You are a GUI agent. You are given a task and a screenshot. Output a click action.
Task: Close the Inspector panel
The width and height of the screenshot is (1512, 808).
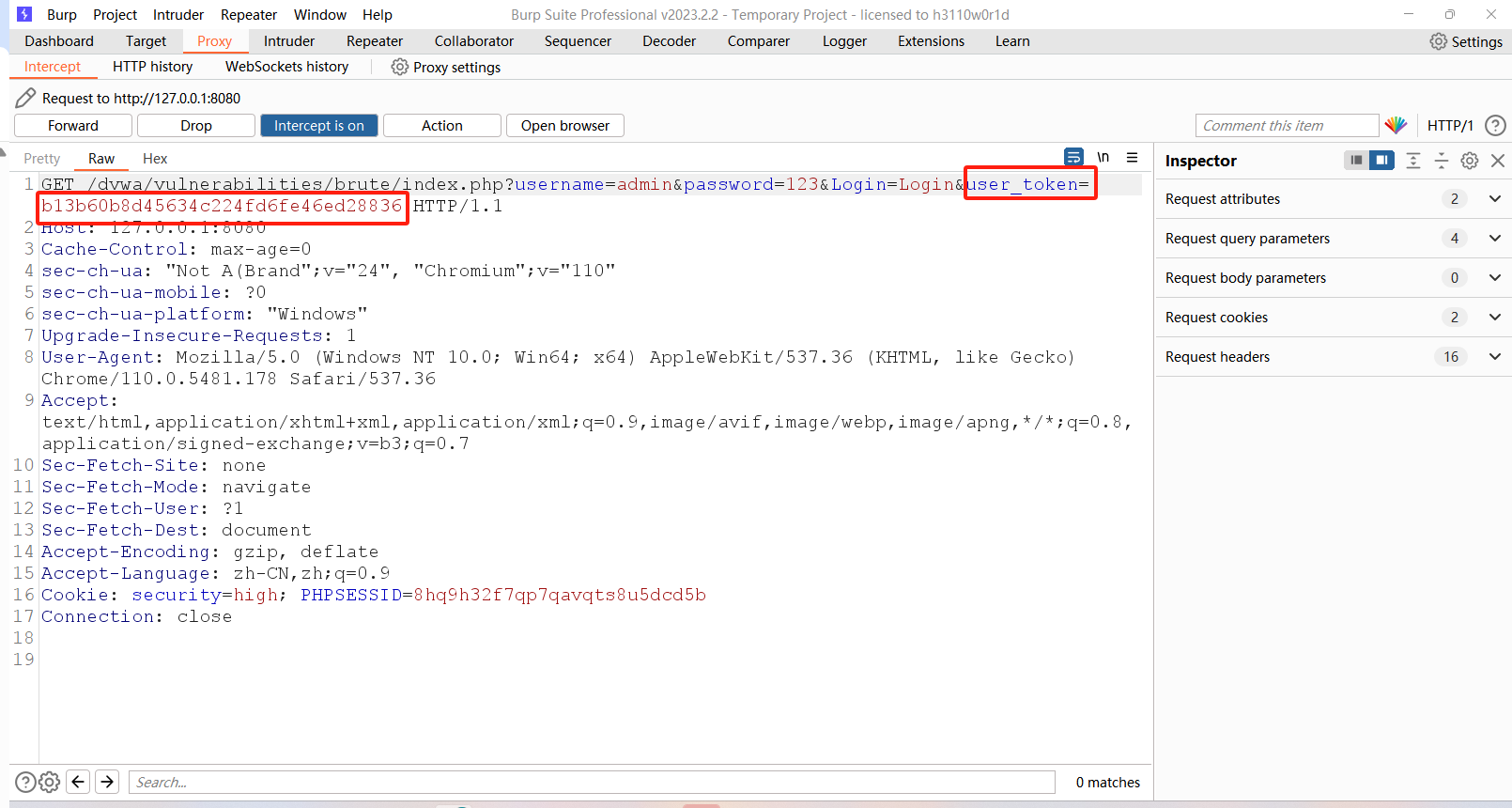click(x=1498, y=161)
